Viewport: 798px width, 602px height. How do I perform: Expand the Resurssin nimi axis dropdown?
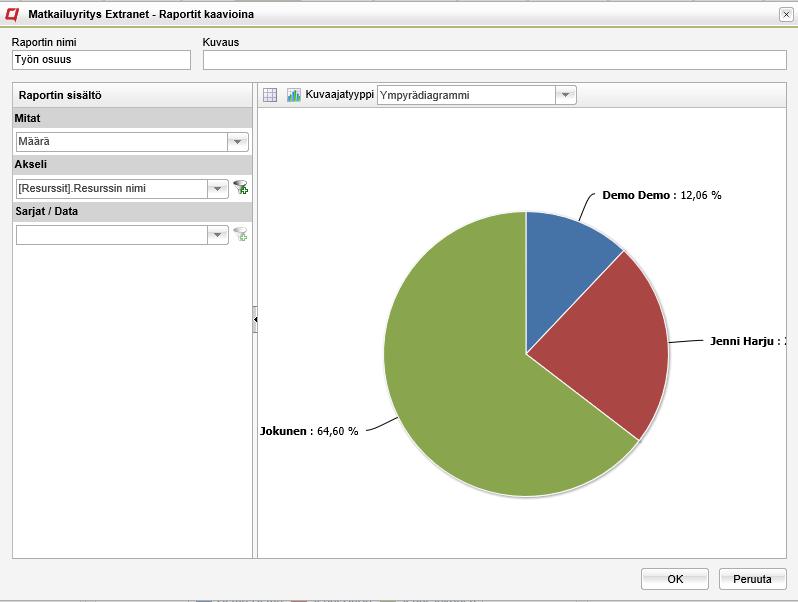click(218, 189)
